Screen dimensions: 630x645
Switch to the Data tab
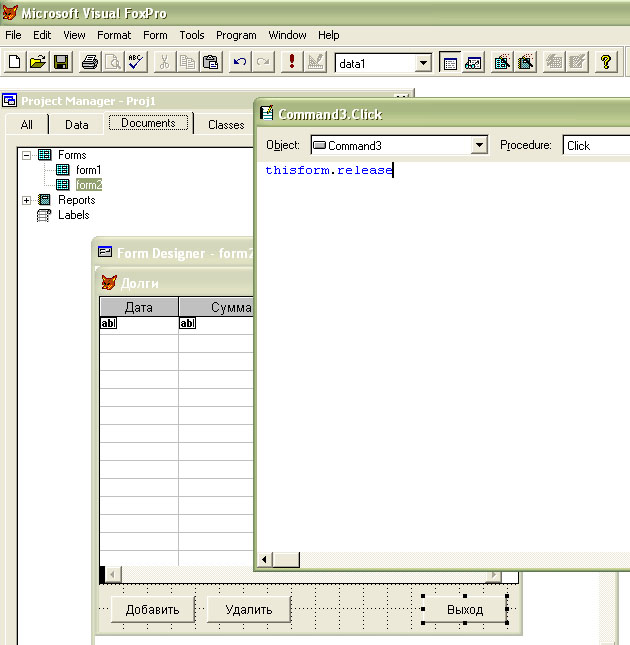pyautogui.click(x=77, y=125)
